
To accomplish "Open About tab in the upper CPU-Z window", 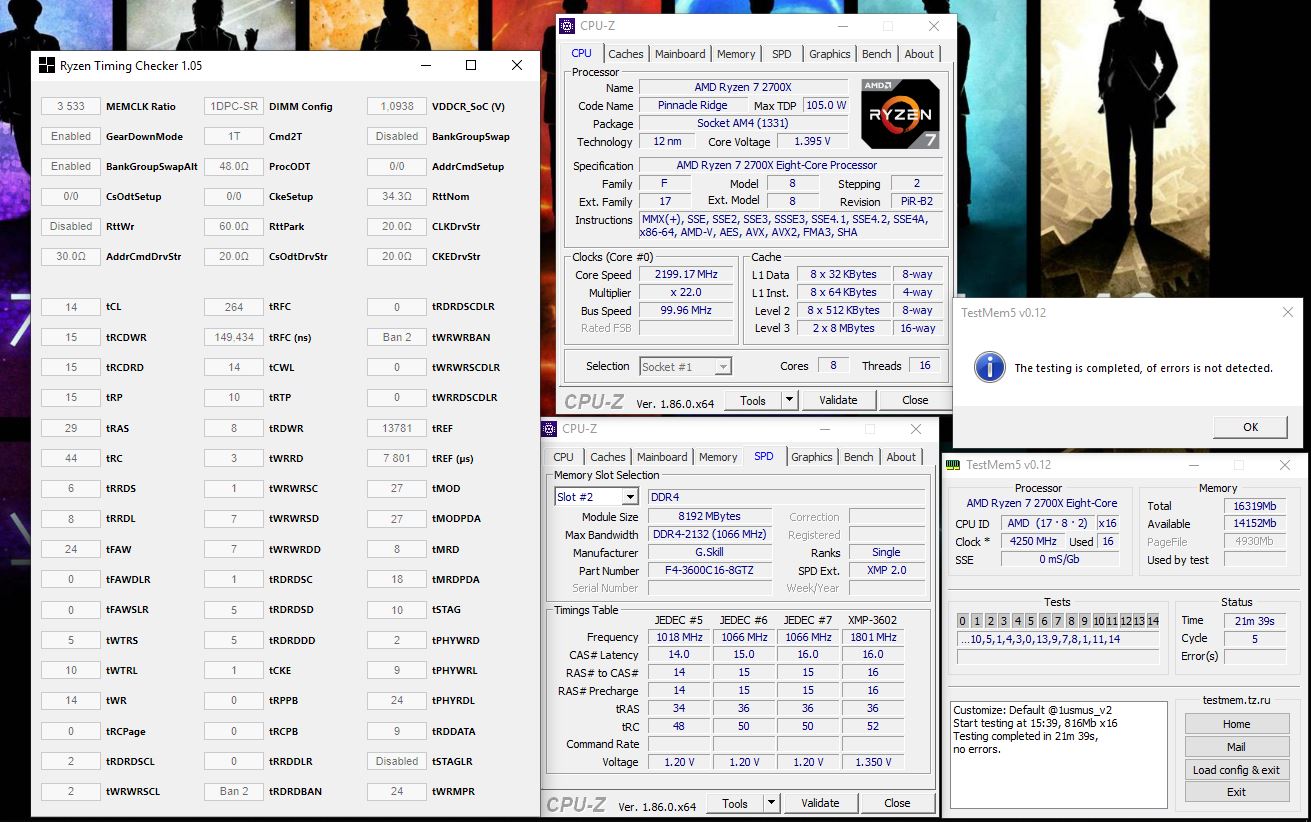I will pyautogui.click(x=919, y=54).
